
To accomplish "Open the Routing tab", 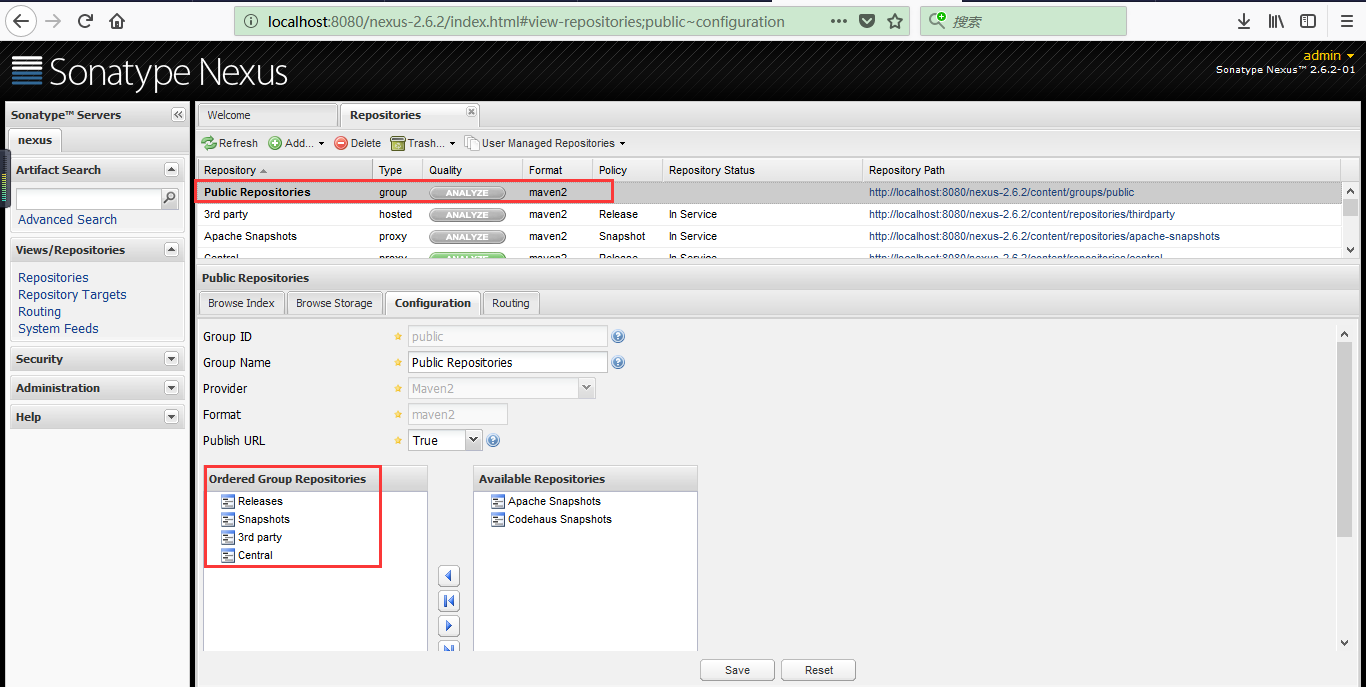I will pos(511,303).
